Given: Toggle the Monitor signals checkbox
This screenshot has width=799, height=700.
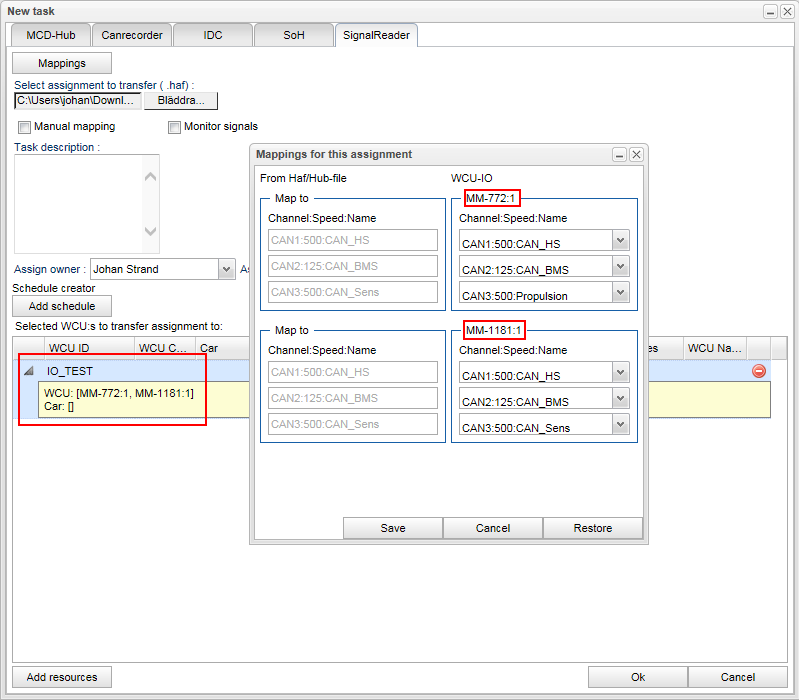Looking at the screenshot, I should 175,127.
